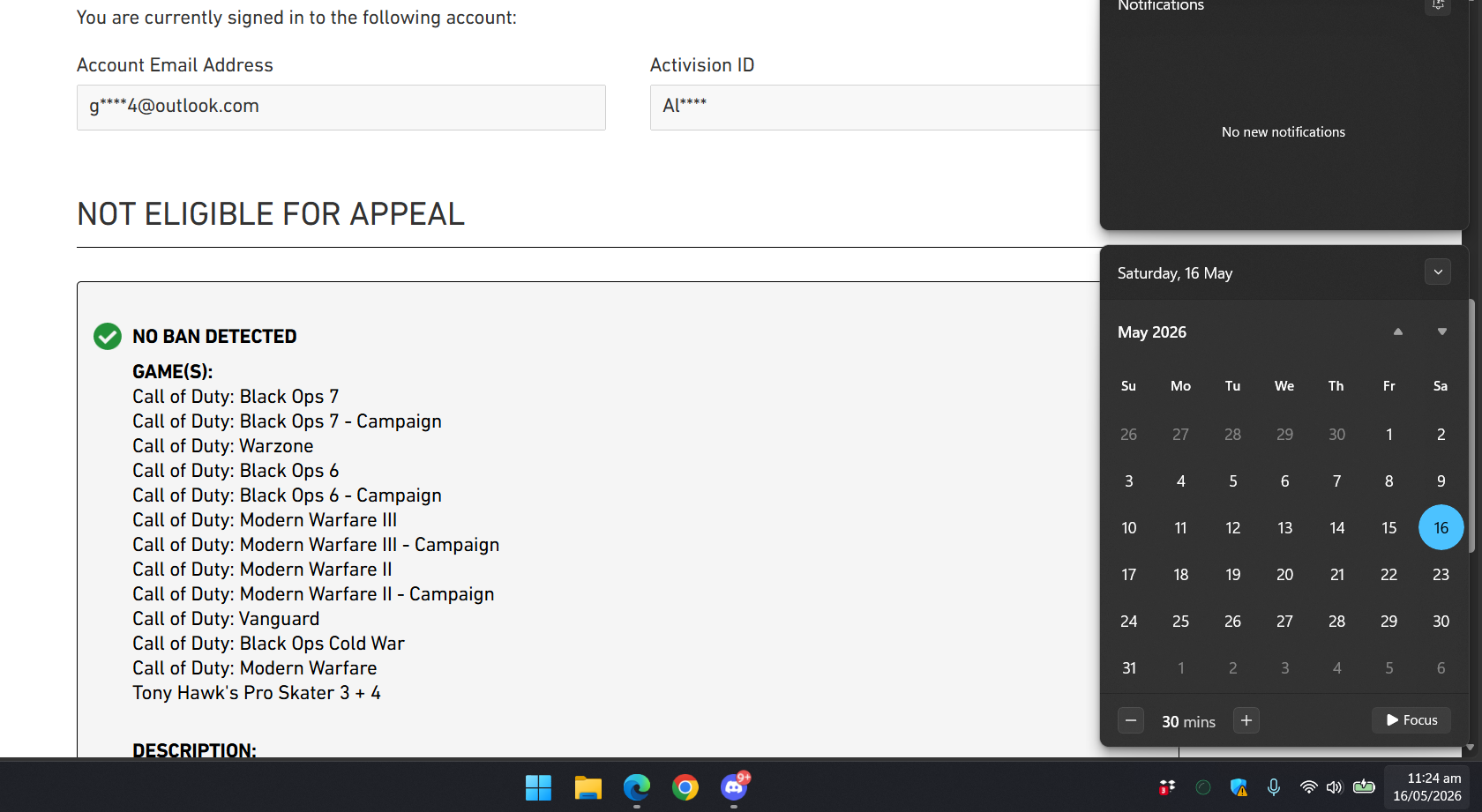The width and height of the screenshot is (1482, 812).
Task: Click "Call of Duty: Warzone" entry
Action: point(223,446)
